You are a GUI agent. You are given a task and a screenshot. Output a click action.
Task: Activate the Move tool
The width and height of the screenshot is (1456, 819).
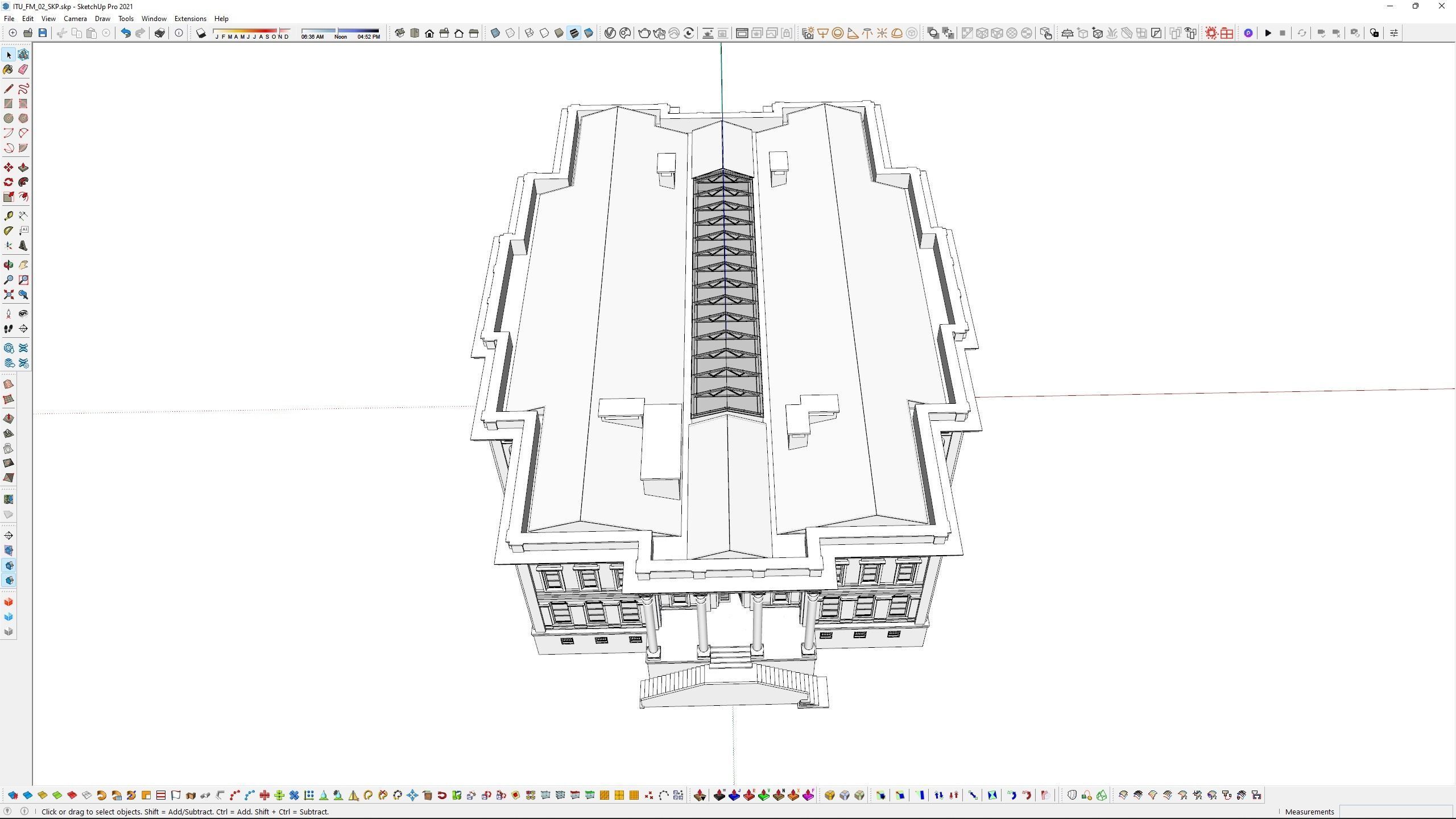[x=9, y=167]
